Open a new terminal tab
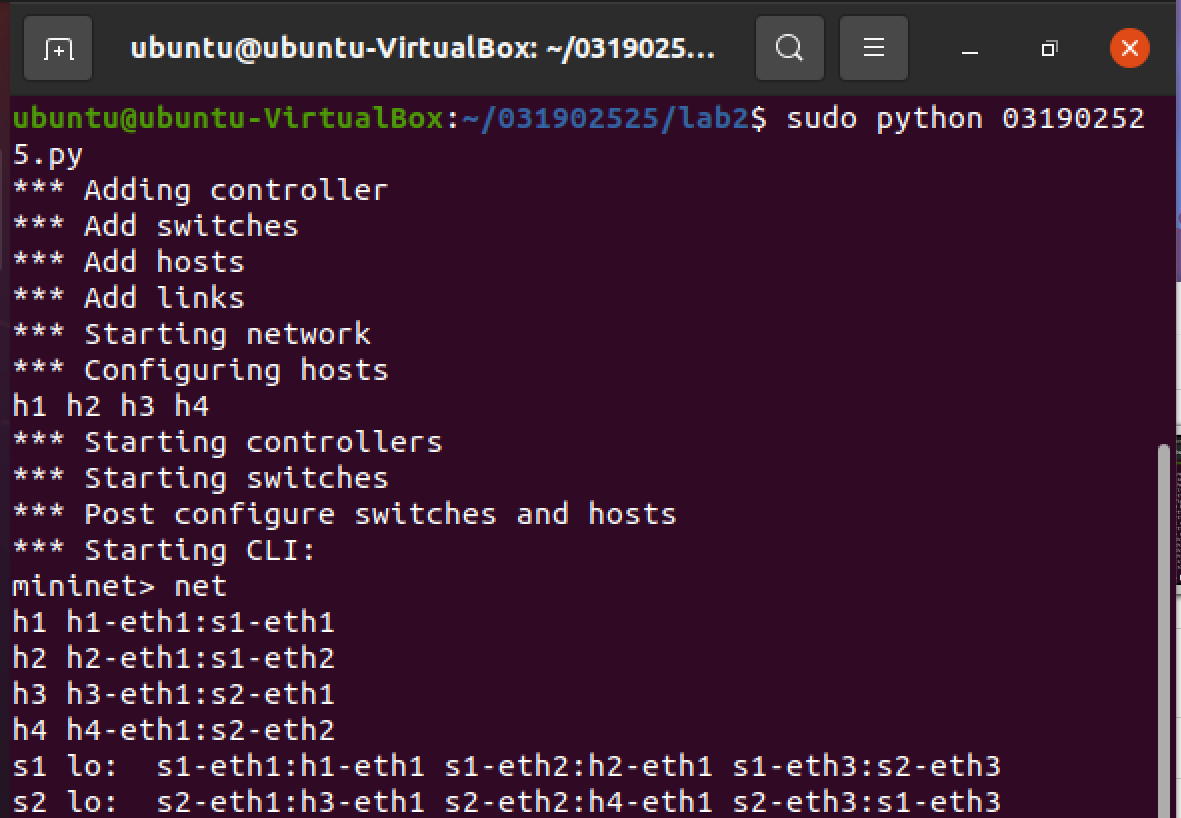Screen dimensions: 1181x818 [x=58, y=48]
